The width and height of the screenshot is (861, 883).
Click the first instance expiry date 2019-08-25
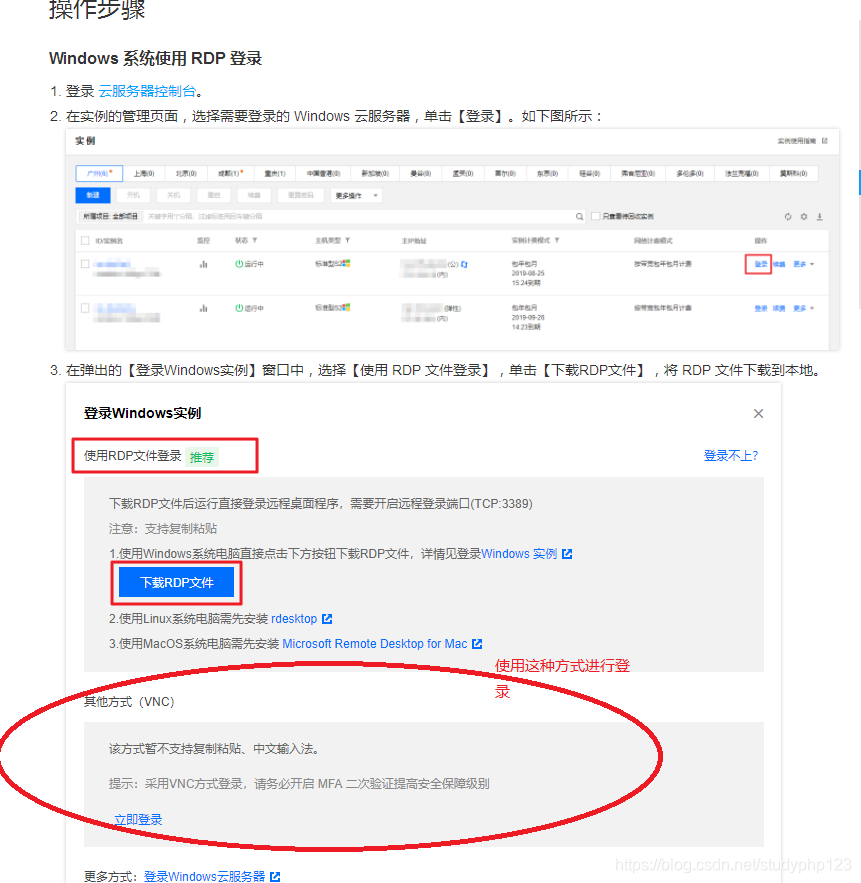pyautogui.click(x=528, y=273)
